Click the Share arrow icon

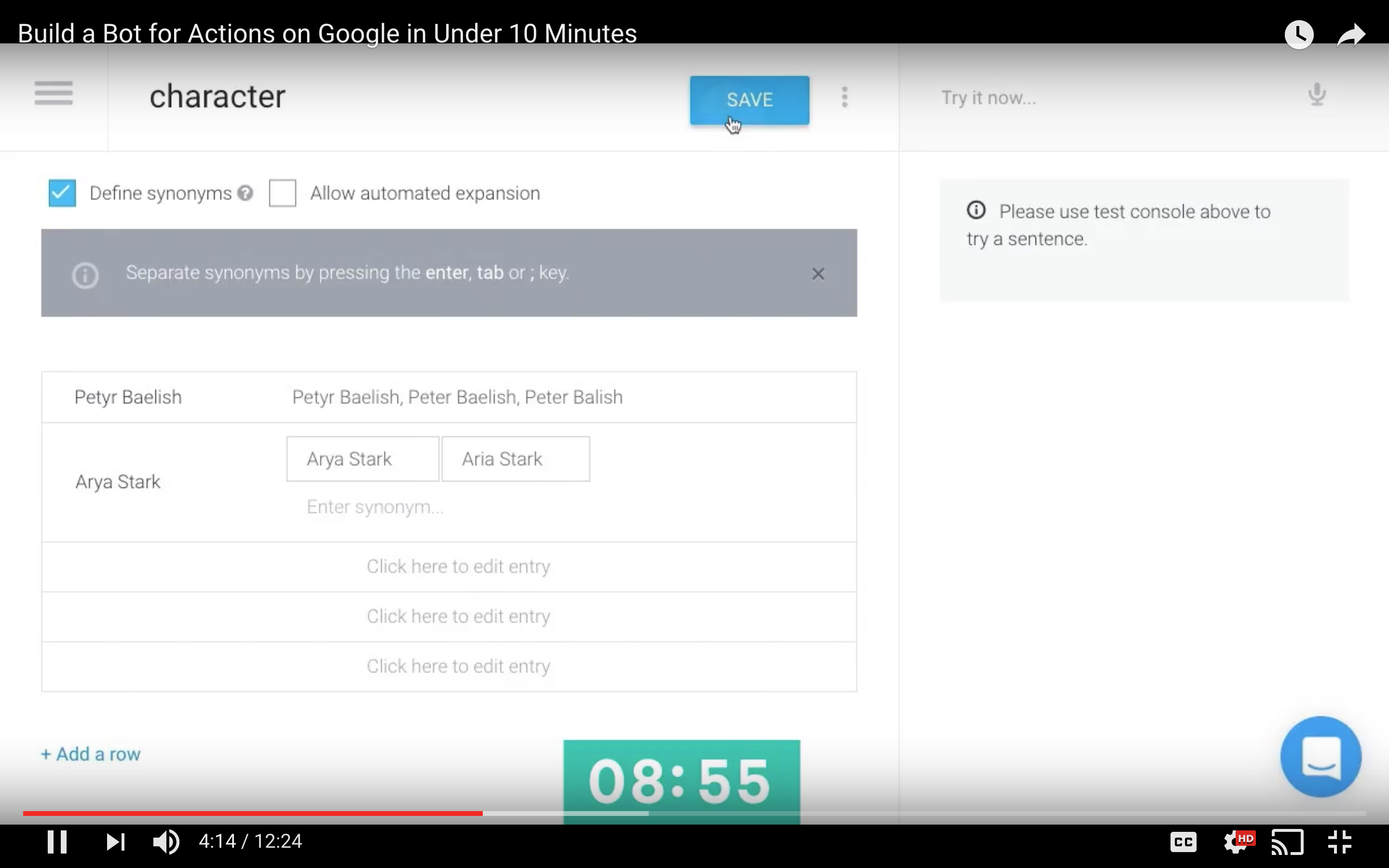[1350, 34]
